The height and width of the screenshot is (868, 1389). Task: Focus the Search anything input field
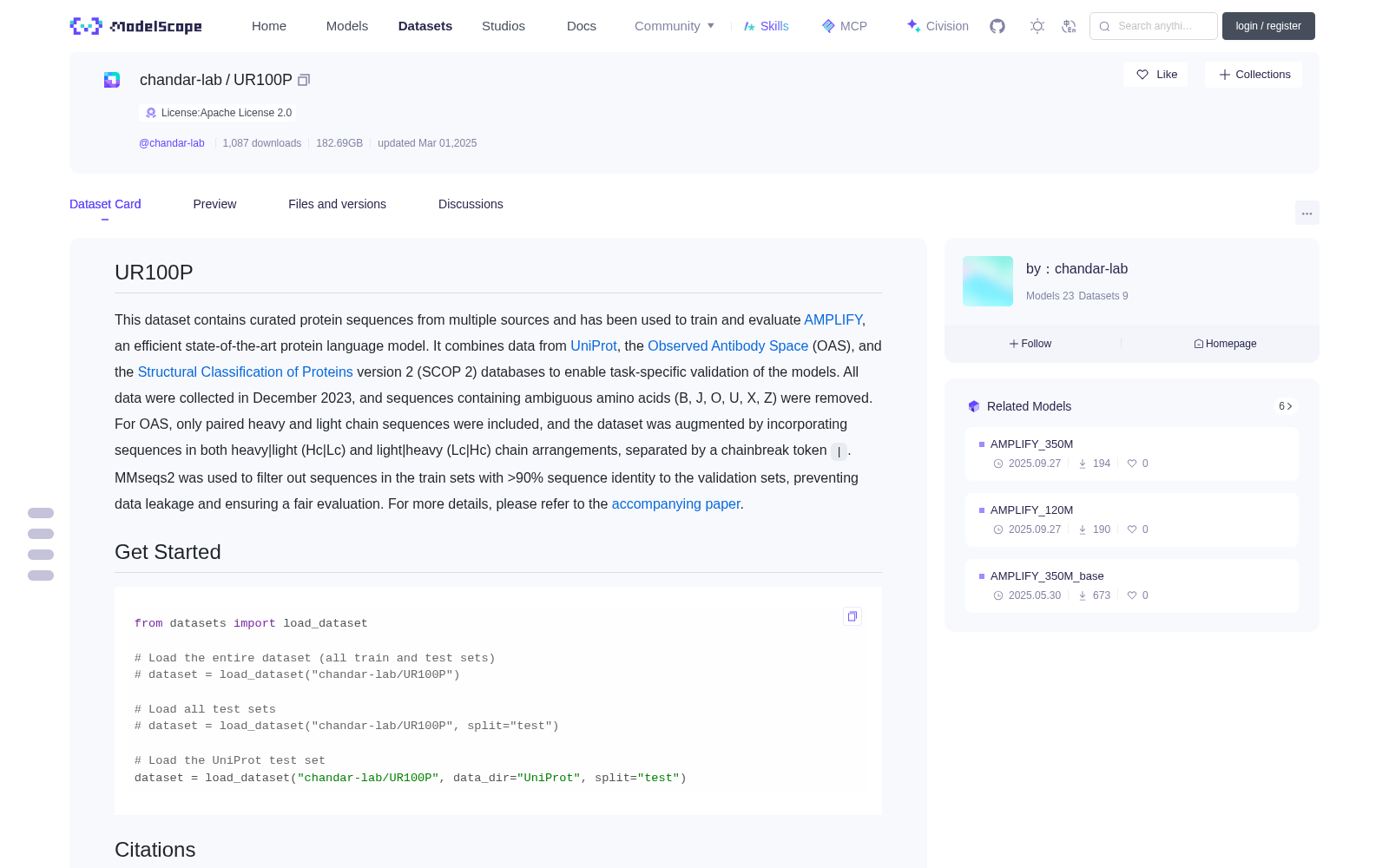pyautogui.click(x=1154, y=26)
